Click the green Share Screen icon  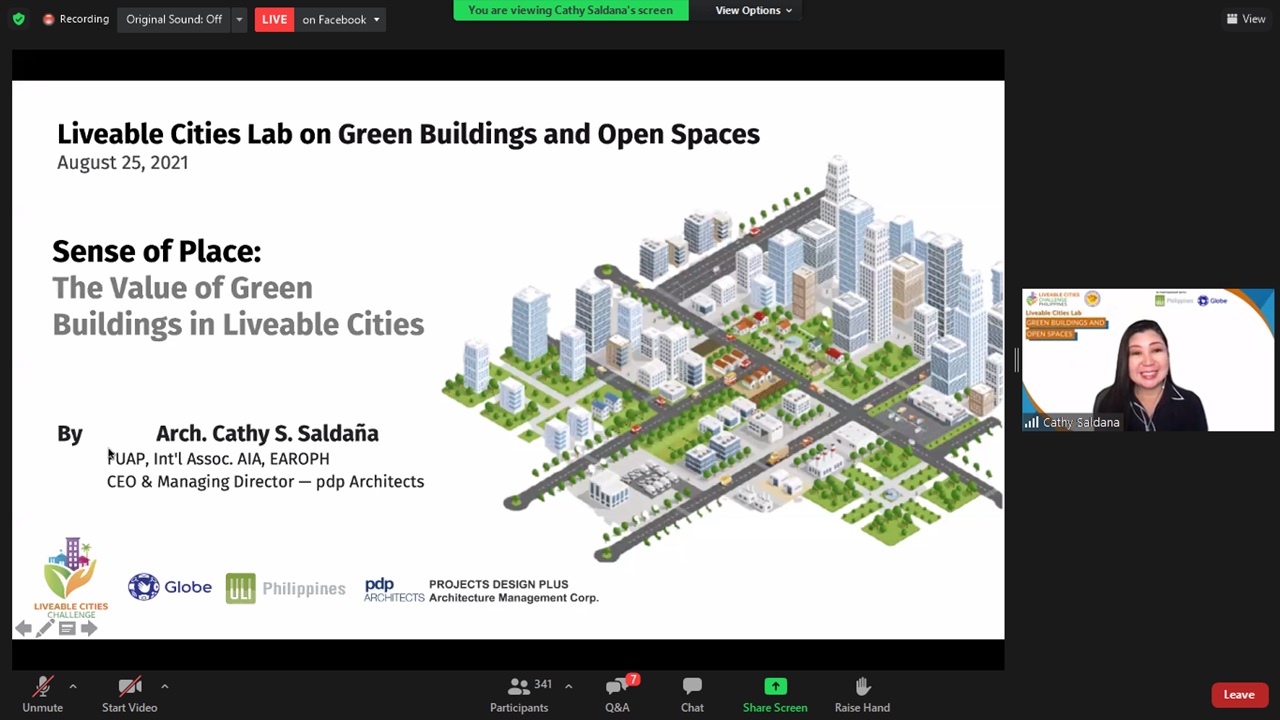click(x=775, y=686)
